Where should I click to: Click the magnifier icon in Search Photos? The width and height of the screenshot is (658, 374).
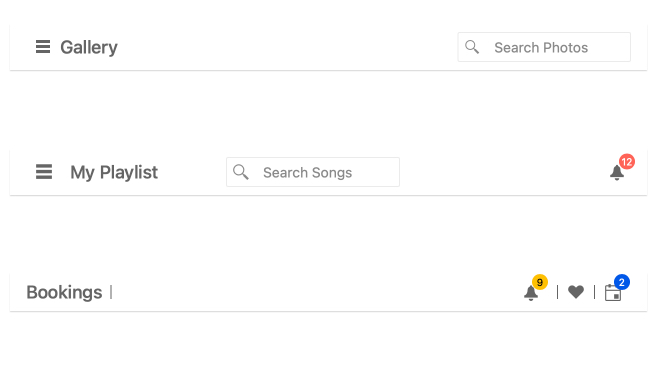(472, 47)
